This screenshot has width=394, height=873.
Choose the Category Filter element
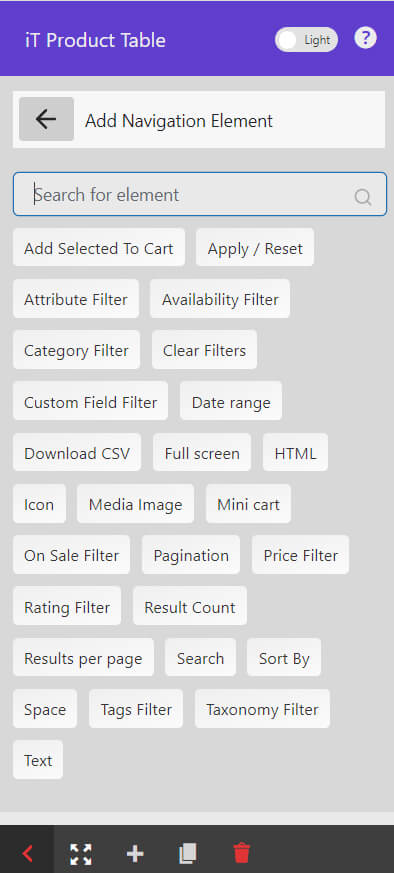(x=76, y=350)
